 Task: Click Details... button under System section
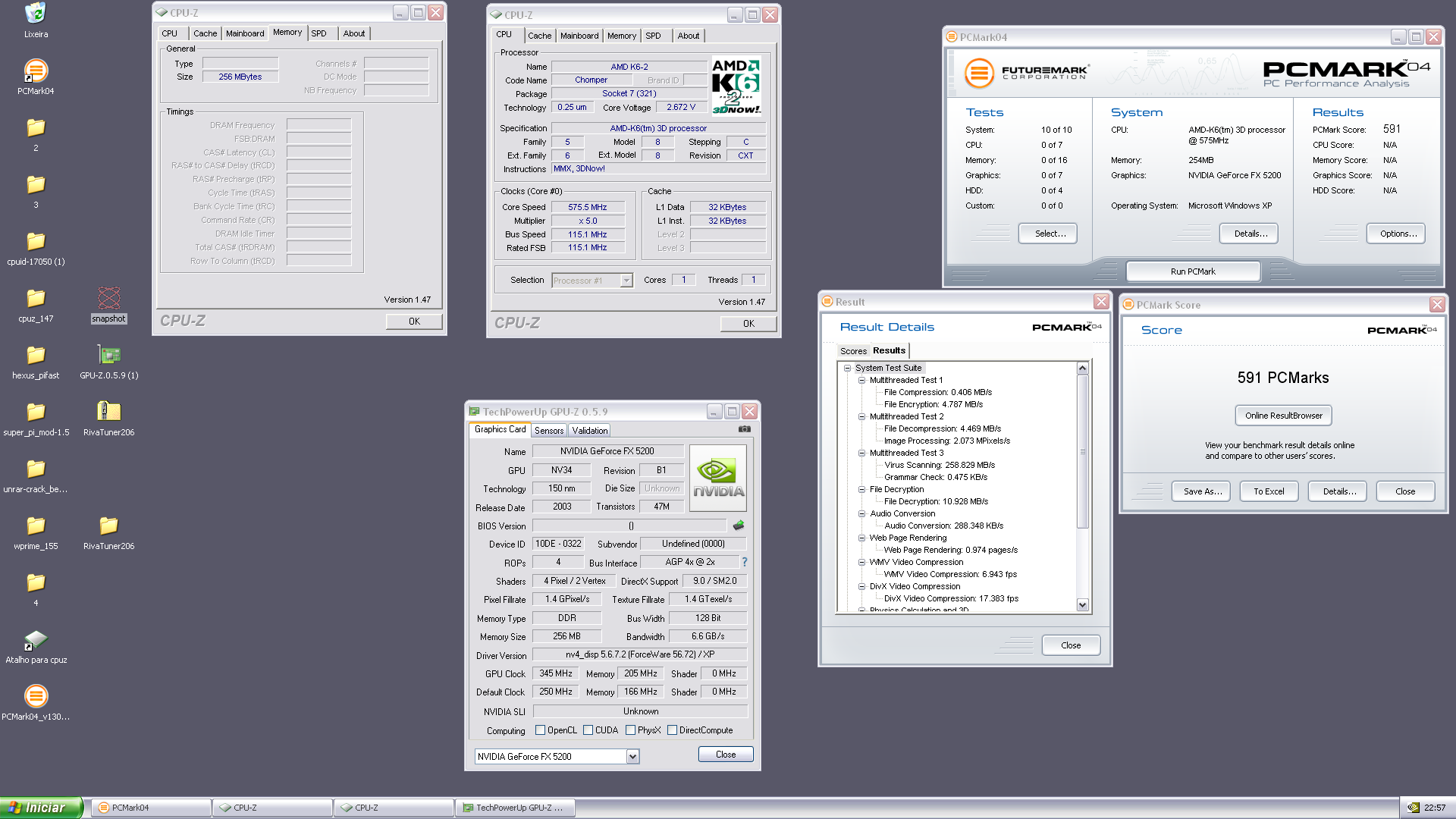(x=1250, y=234)
